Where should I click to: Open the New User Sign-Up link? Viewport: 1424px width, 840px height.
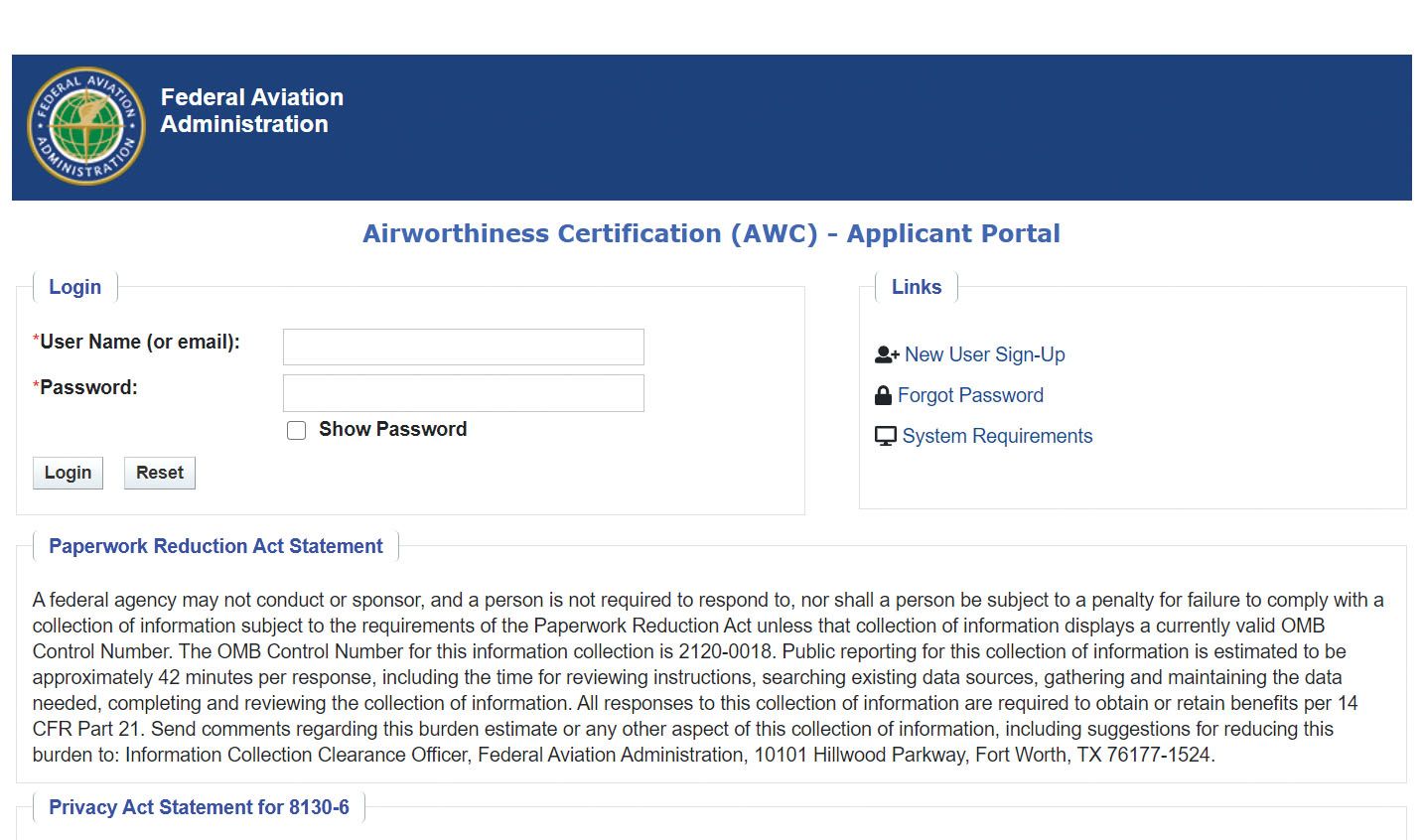(984, 354)
